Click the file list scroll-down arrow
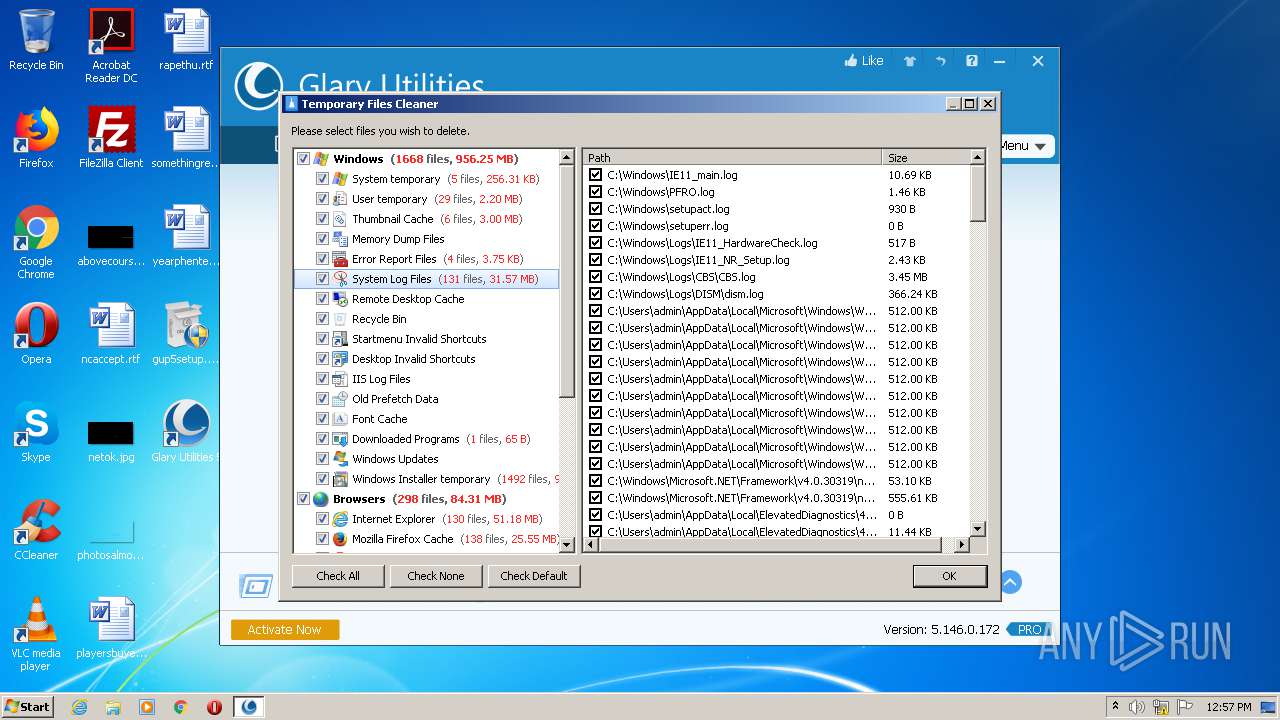The image size is (1280, 720). (x=977, y=530)
